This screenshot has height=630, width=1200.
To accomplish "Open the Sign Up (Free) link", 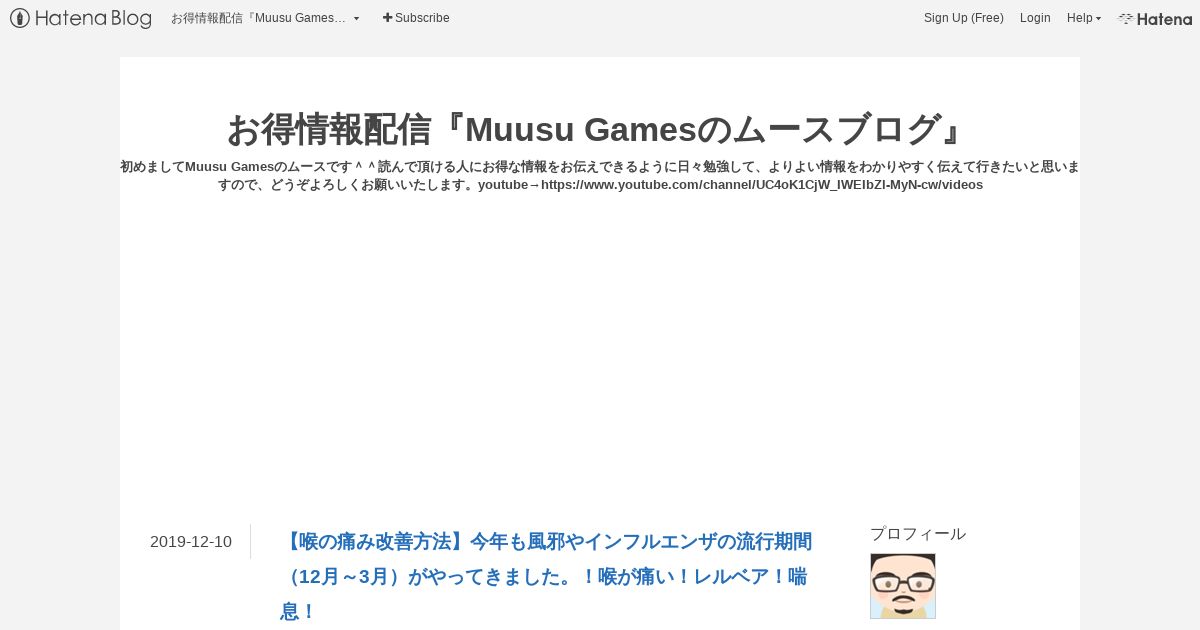I will (964, 18).
